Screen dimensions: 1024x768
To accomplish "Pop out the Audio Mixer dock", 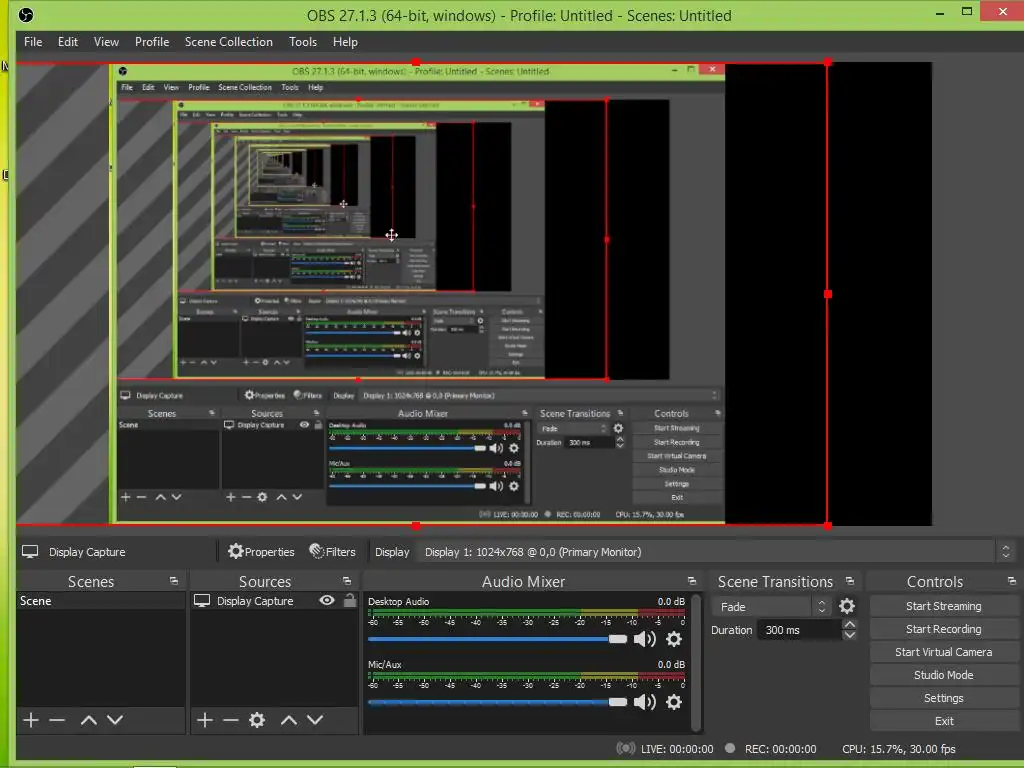I will coord(692,581).
